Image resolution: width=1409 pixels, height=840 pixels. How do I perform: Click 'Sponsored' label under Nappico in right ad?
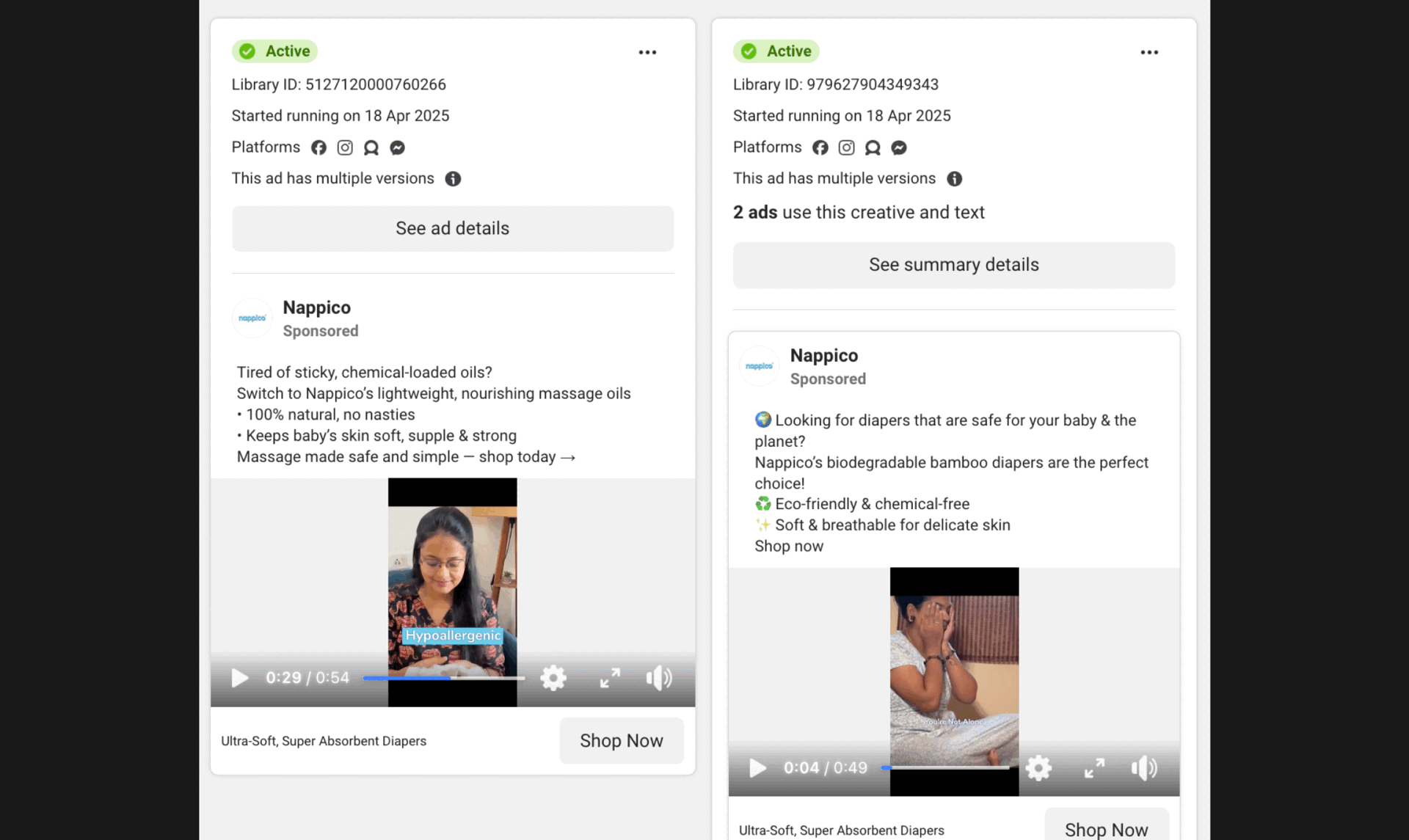coord(828,379)
